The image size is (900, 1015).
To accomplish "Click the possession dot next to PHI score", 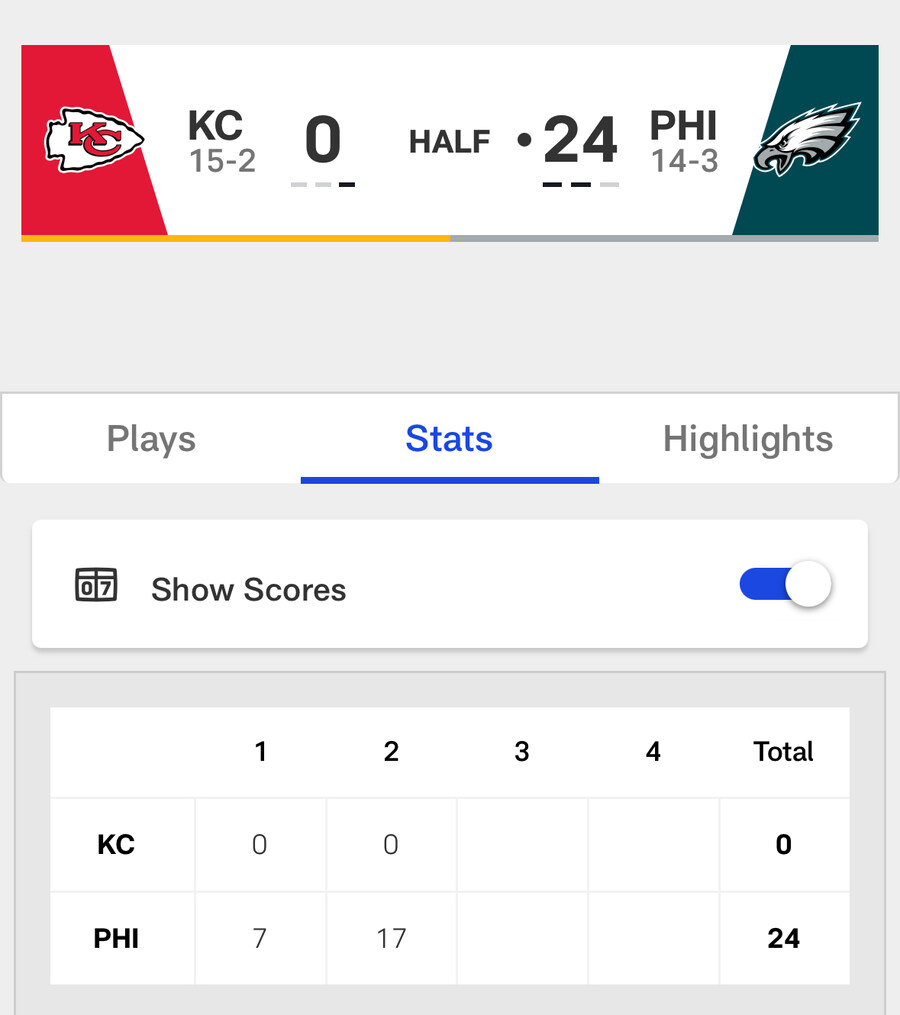I will point(524,141).
